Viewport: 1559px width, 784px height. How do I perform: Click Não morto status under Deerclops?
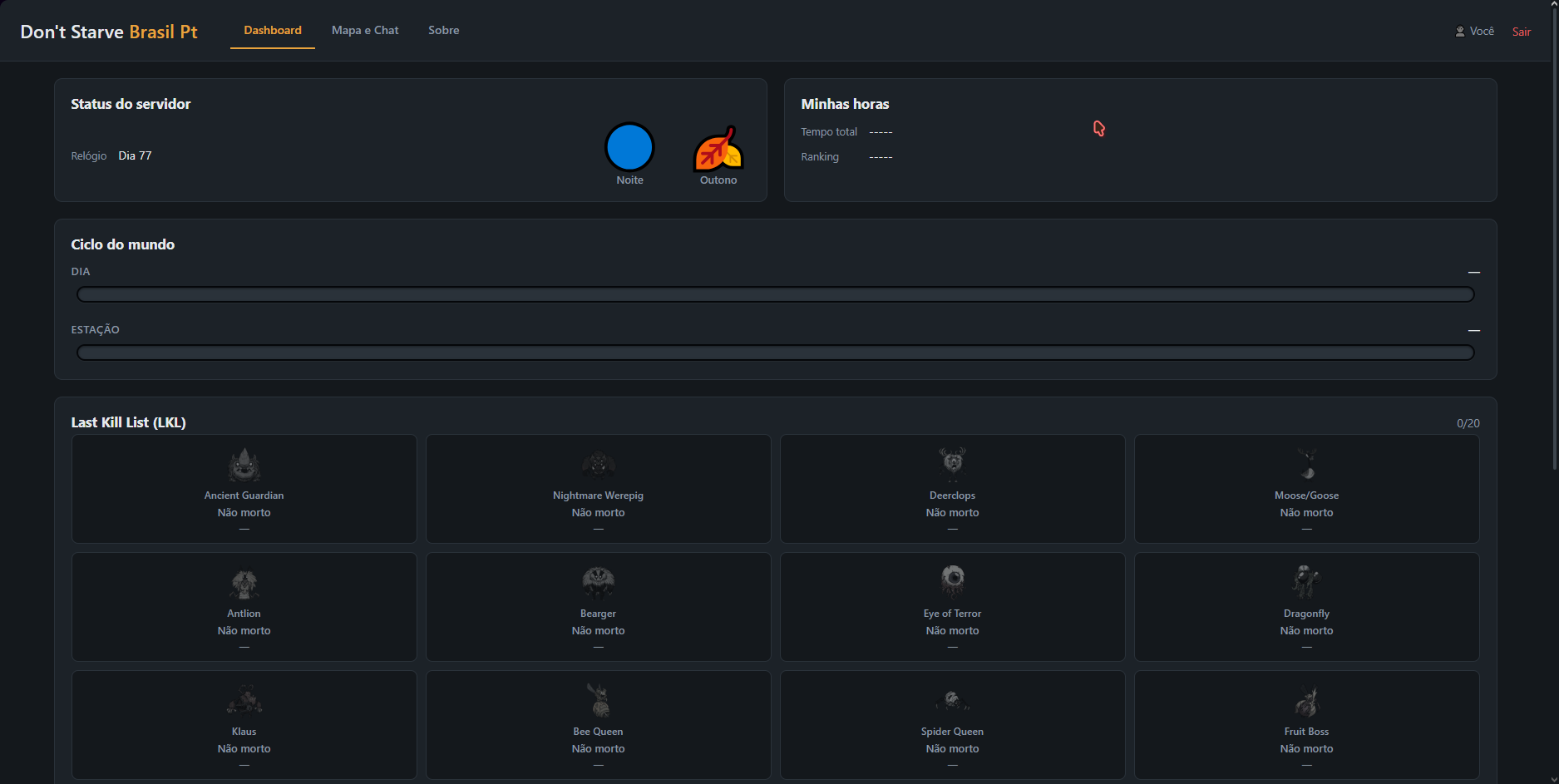click(x=952, y=513)
